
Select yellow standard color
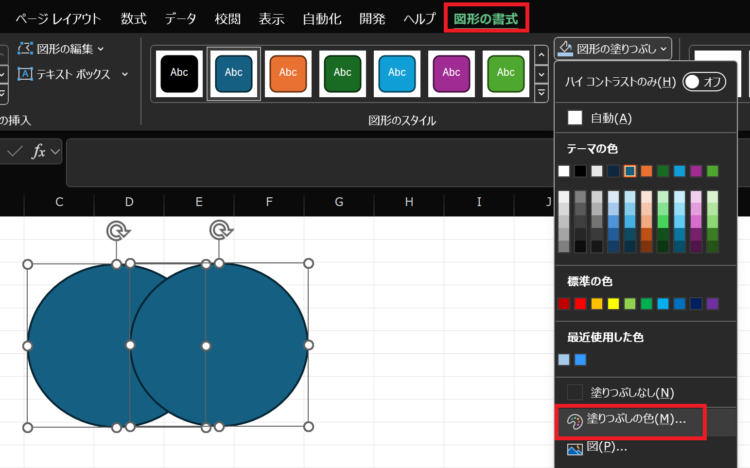tap(613, 303)
